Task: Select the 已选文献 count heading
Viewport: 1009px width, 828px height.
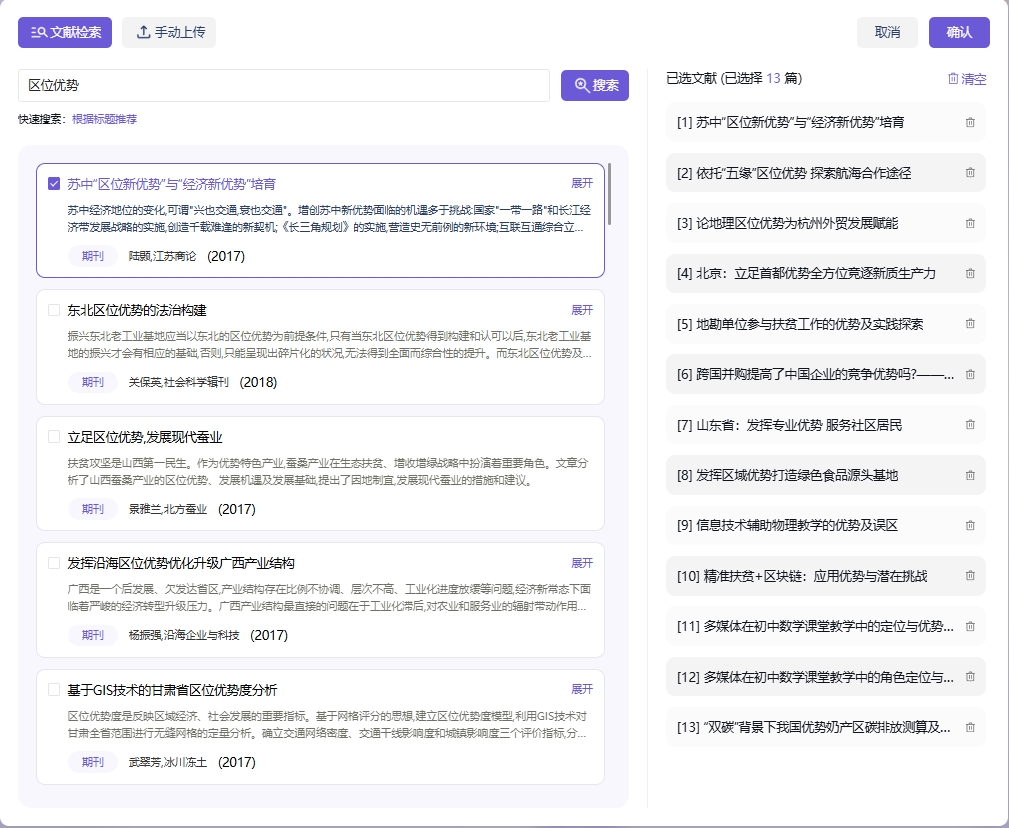Action: 734,78
